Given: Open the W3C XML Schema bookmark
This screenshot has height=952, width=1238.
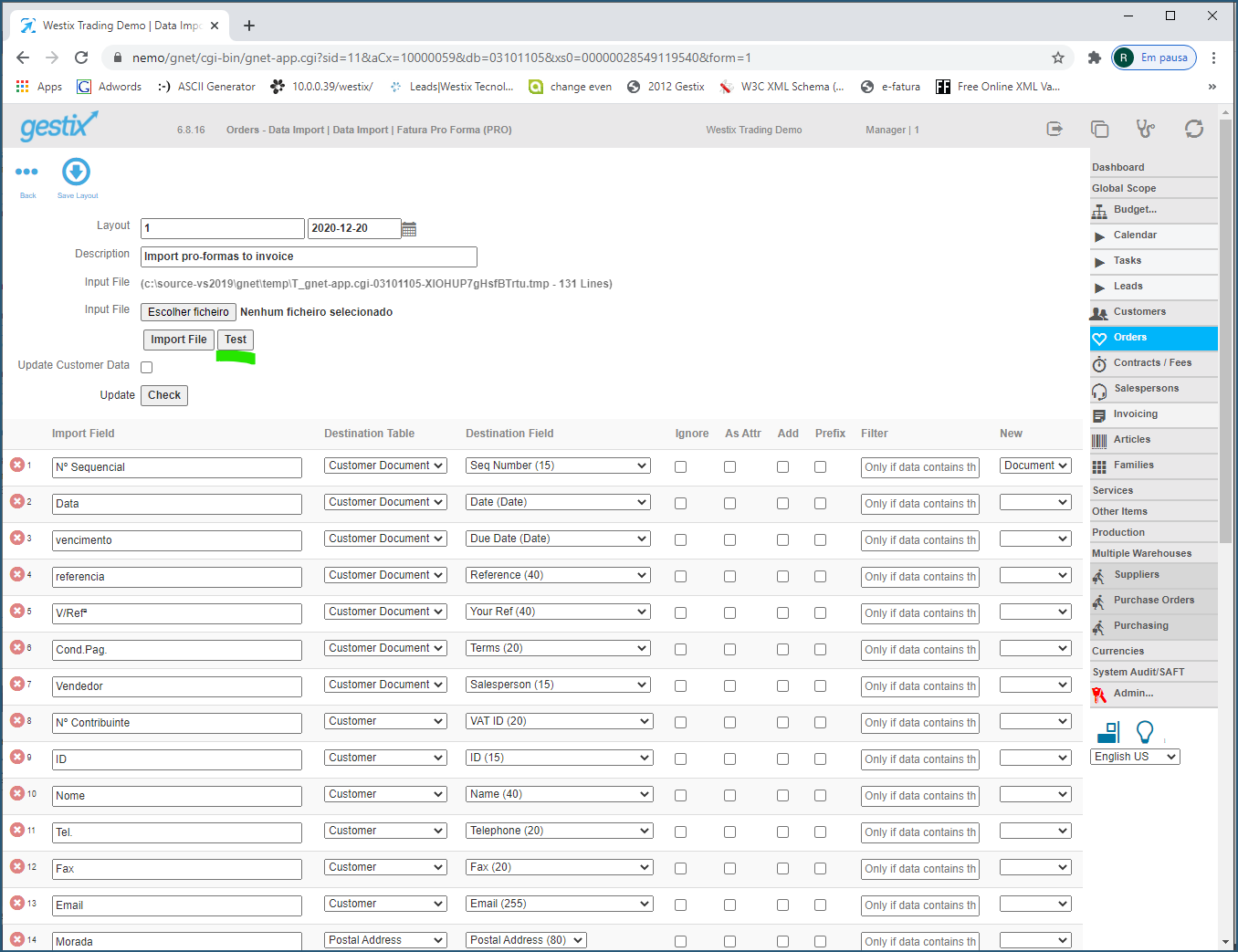Looking at the screenshot, I should tap(782, 87).
